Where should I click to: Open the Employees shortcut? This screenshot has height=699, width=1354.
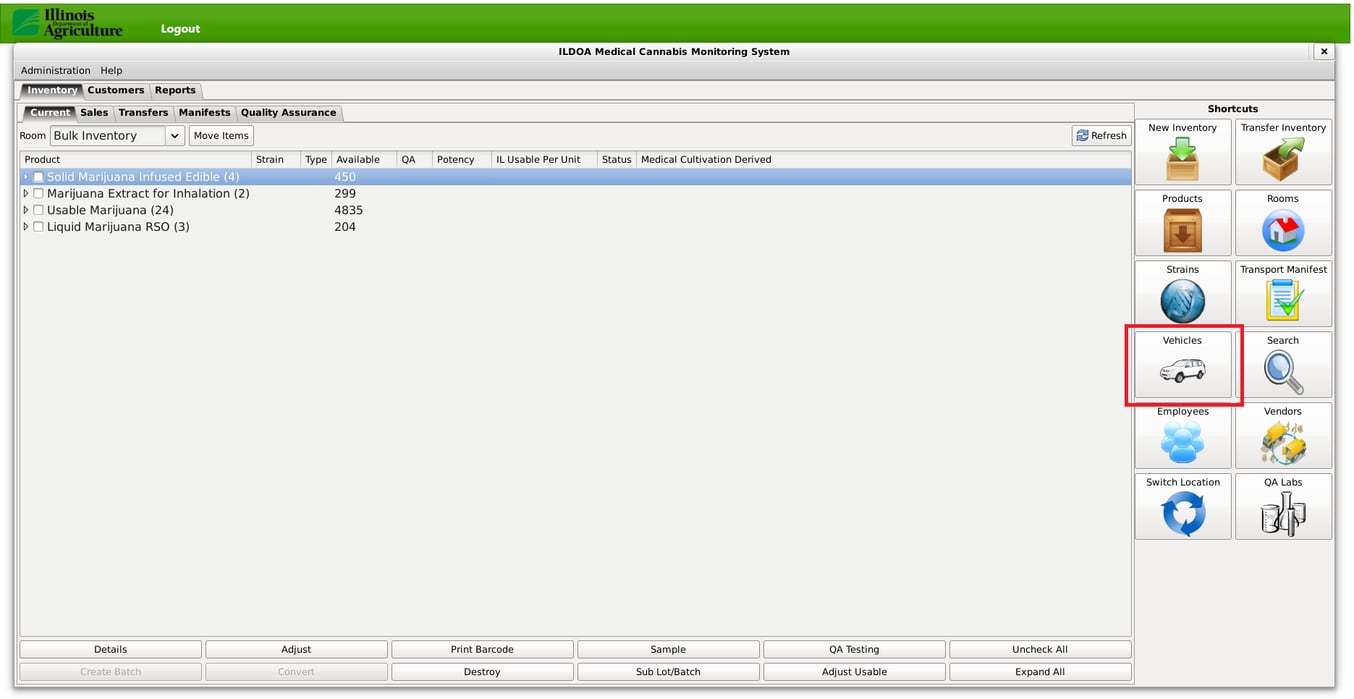point(1183,436)
